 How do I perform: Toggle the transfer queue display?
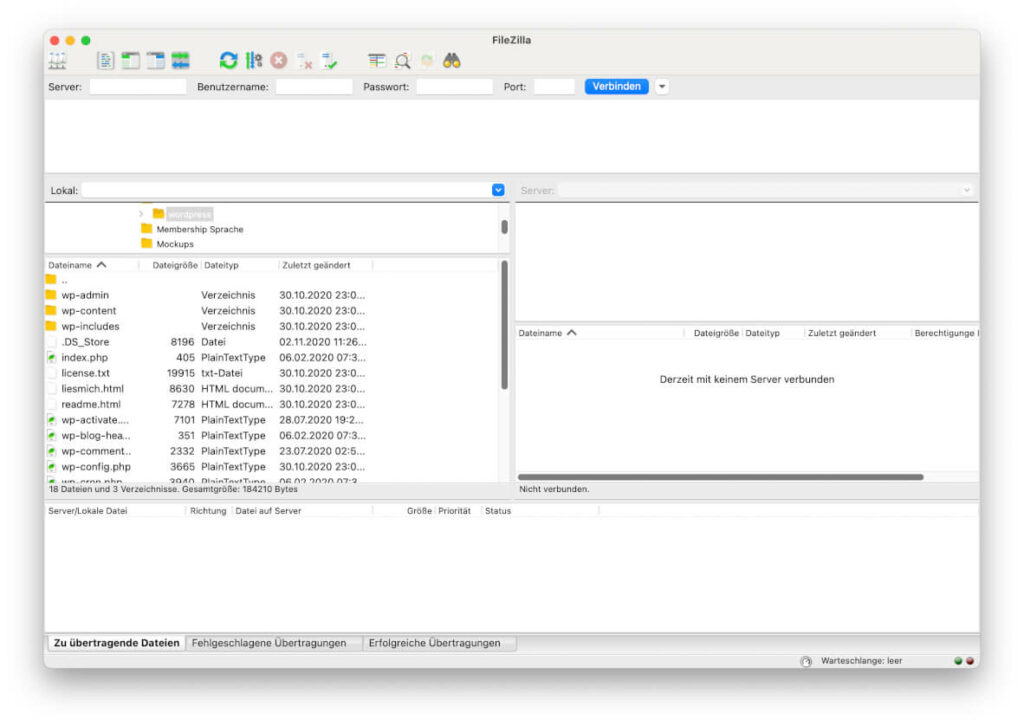pos(180,61)
